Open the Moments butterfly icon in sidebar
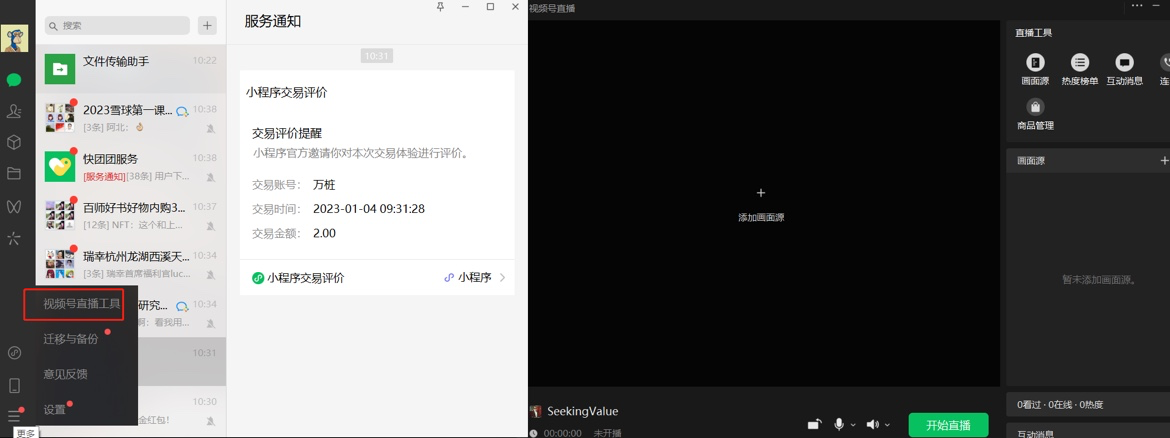 point(13,207)
